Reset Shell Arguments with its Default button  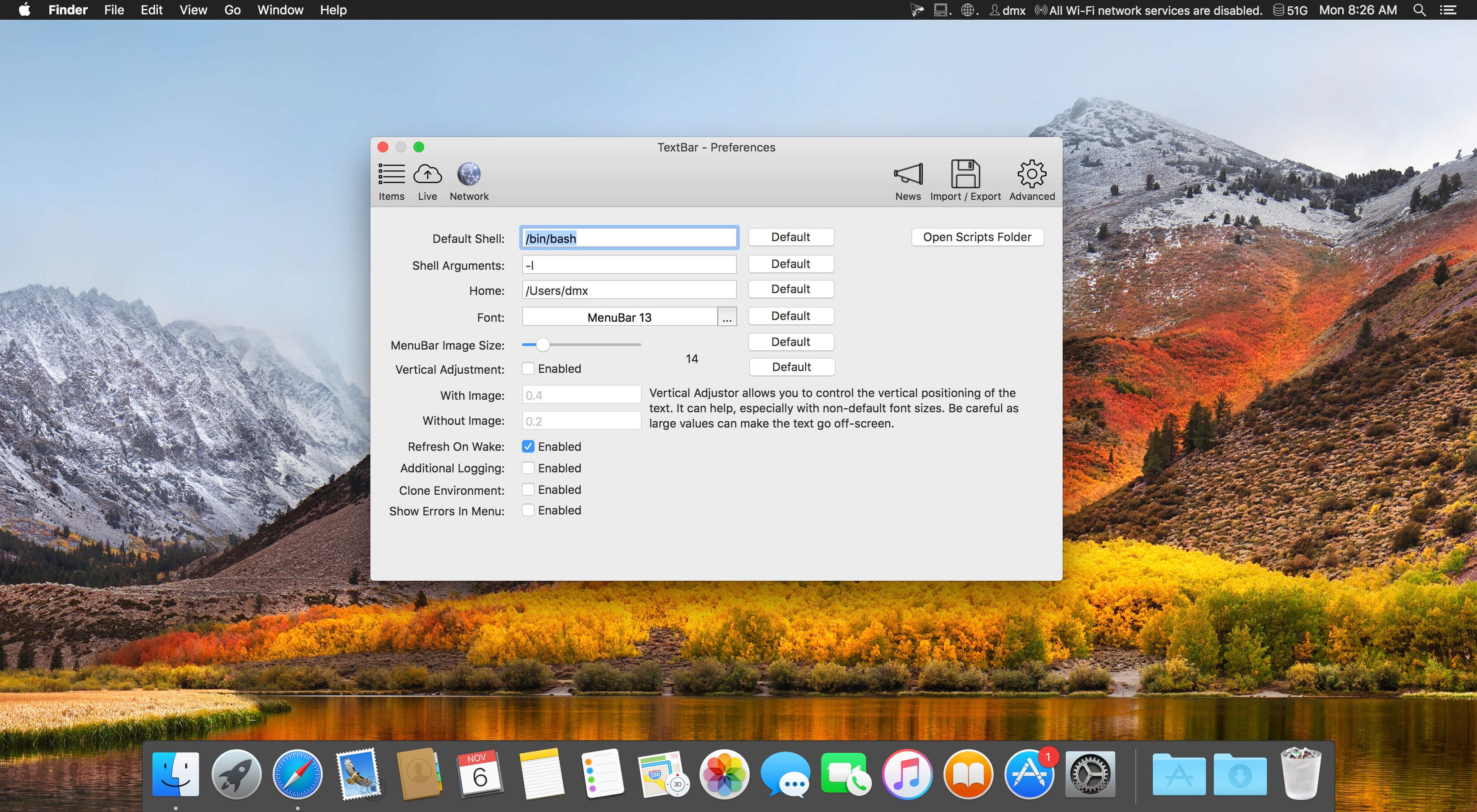coord(790,263)
